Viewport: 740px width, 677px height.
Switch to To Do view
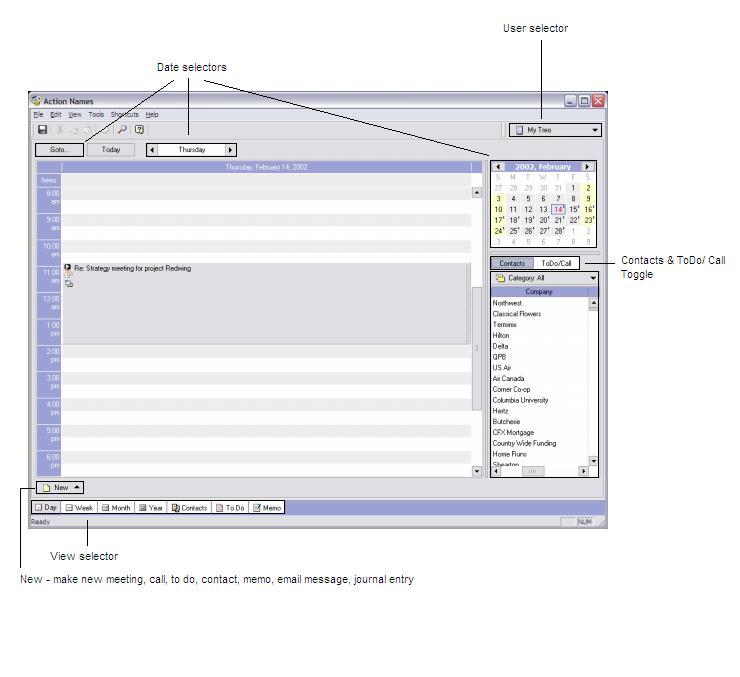point(230,508)
